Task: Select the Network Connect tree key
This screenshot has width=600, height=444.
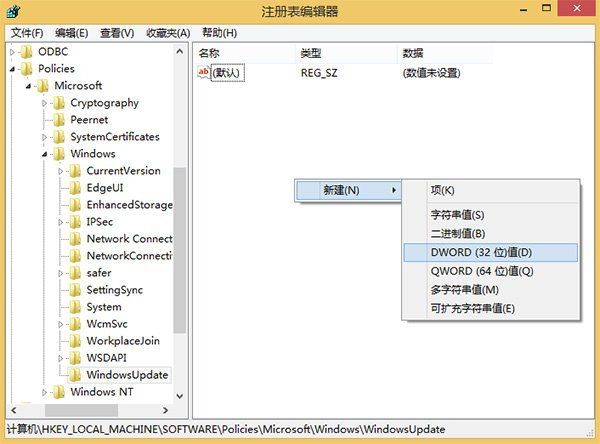Action: (x=129, y=239)
